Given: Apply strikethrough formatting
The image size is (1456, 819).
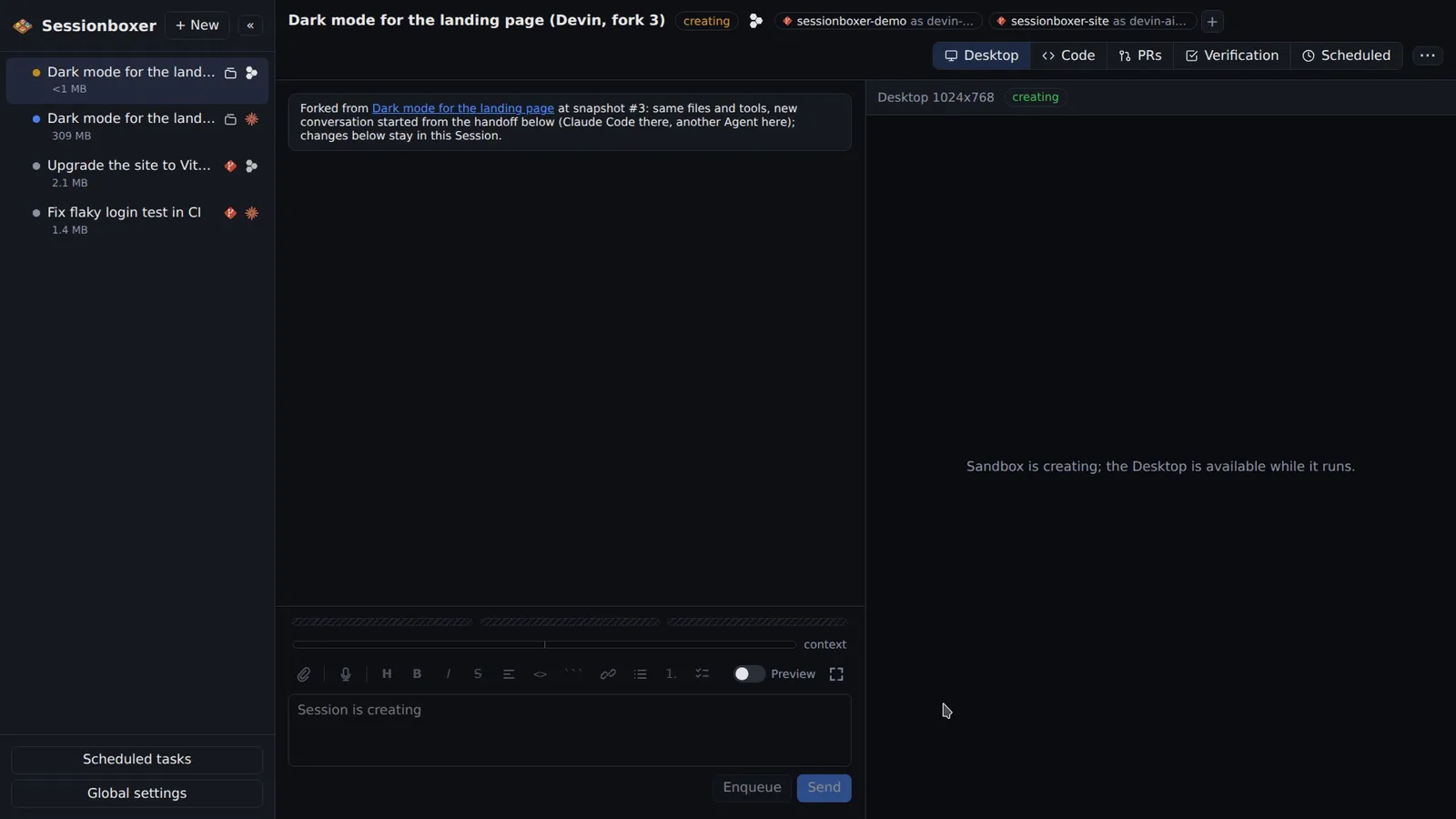Looking at the screenshot, I should [x=478, y=674].
